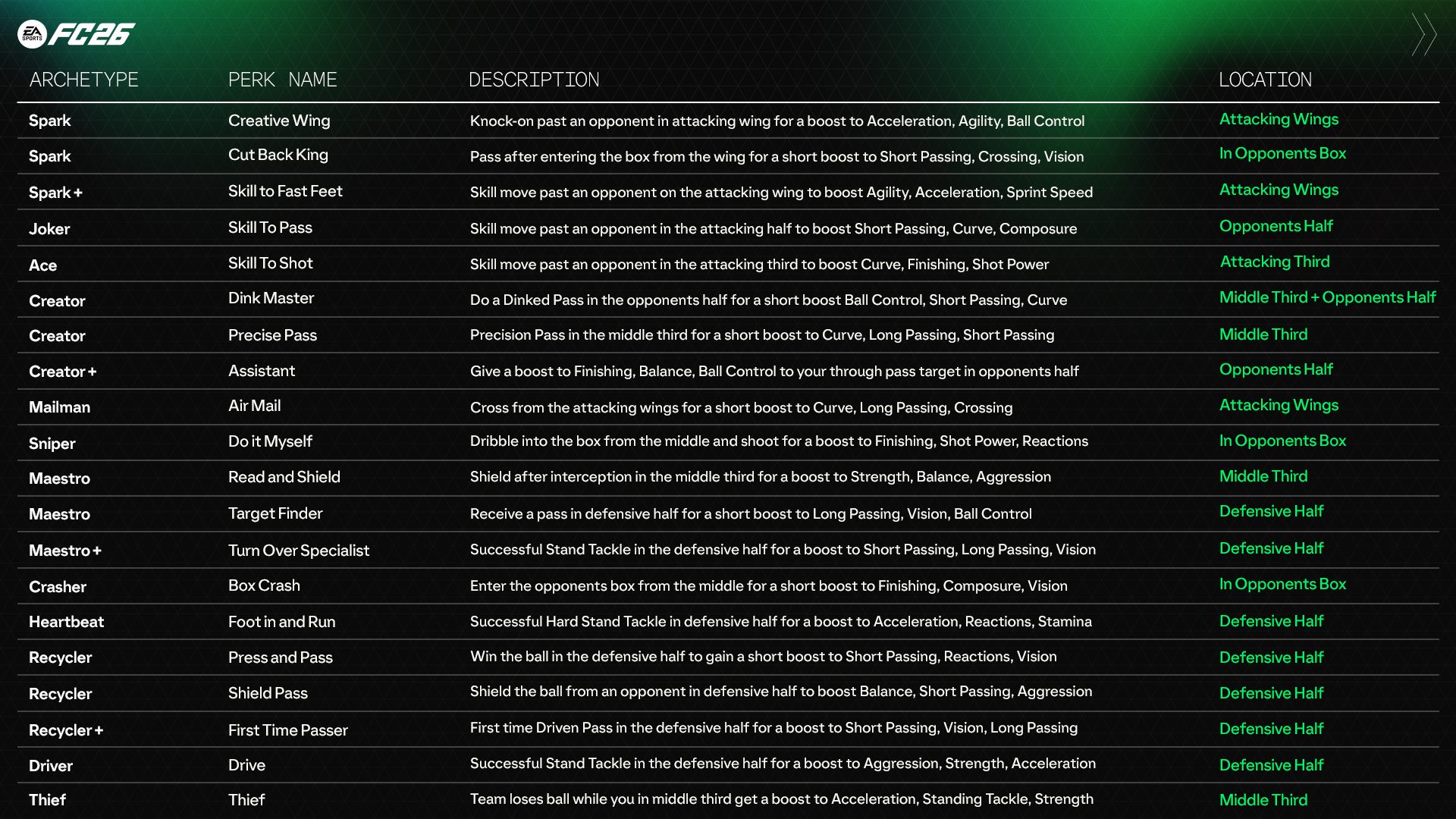Select the ARCHETYPE column header
The height and width of the screenshot is (819, 1456).
(83, 80)
